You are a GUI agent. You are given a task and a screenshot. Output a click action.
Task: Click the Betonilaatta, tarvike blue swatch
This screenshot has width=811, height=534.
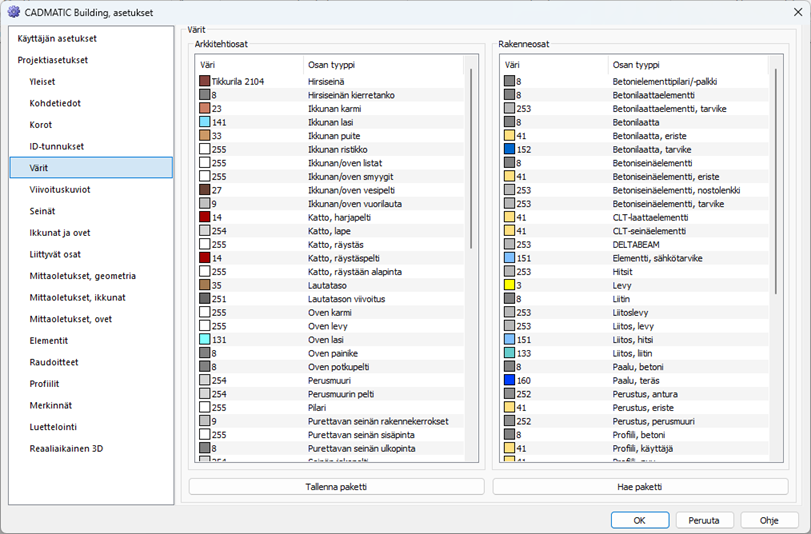(509, 148)
